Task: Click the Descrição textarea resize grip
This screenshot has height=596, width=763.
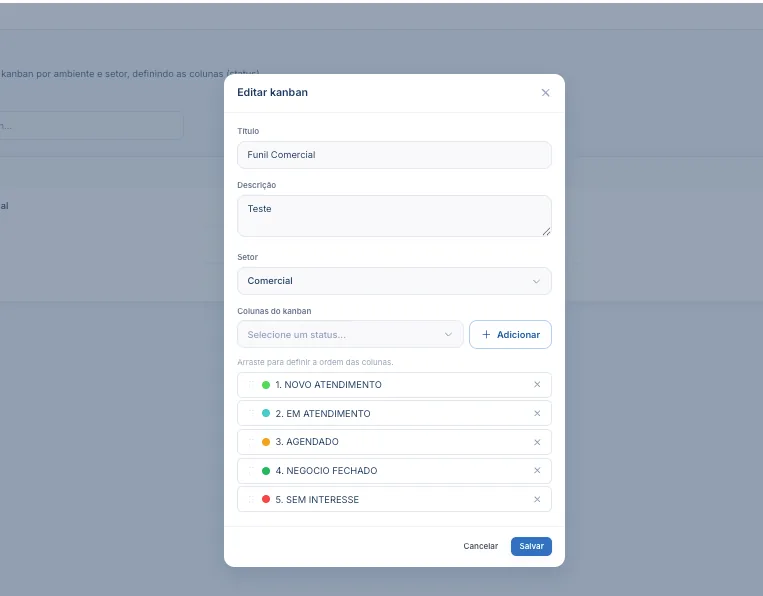Action: [546, 232]
